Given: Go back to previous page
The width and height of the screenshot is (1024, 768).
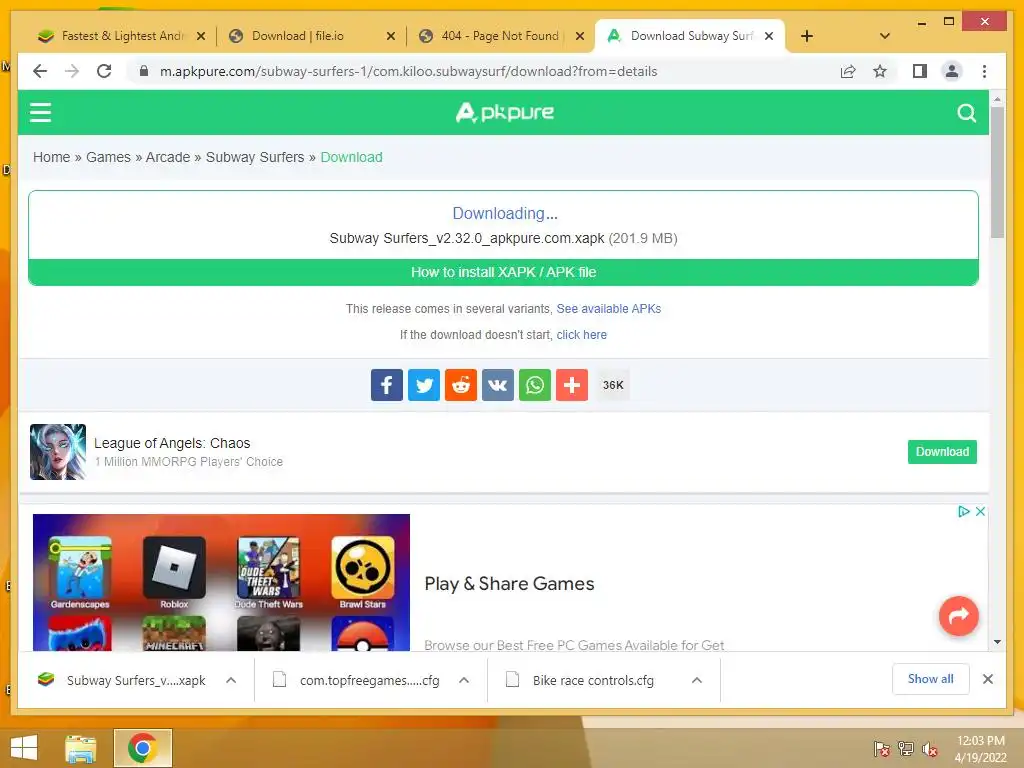Looking at the screenshot, I should (40, 71).
